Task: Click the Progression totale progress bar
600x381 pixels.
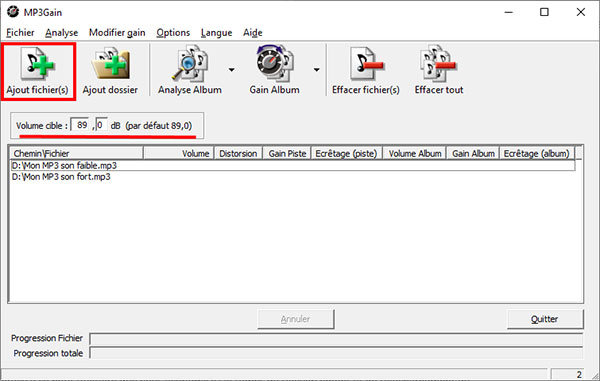Action: click(336, 353)
